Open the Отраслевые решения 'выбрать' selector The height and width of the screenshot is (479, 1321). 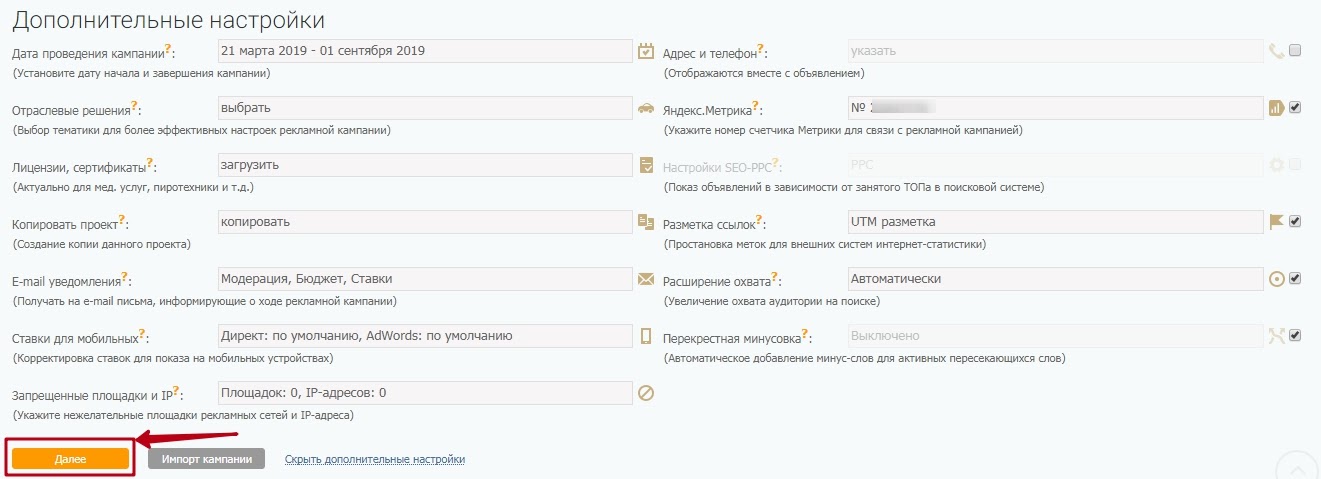(424, 108)
